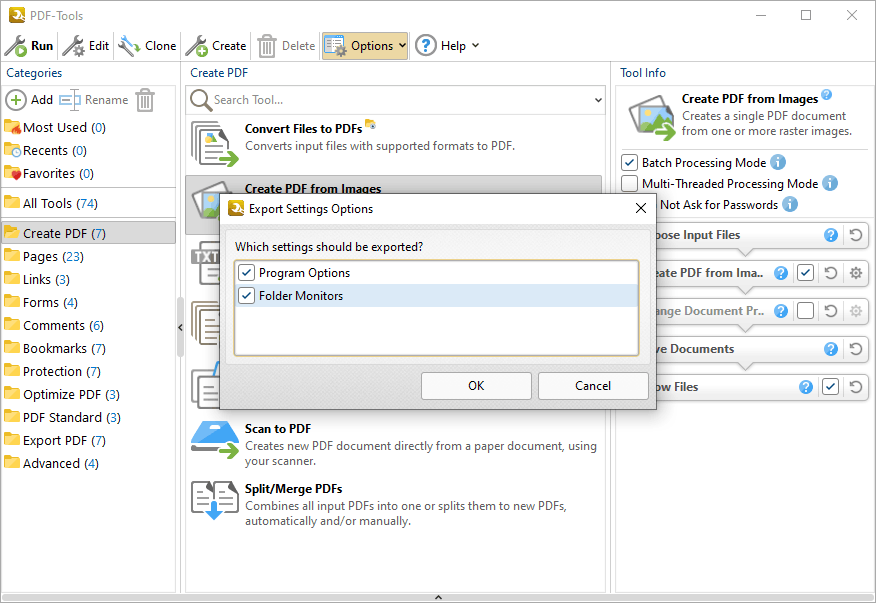Click Create PDF from Images tool title
This screenshot has width=876, height=603.
(313, 188)
